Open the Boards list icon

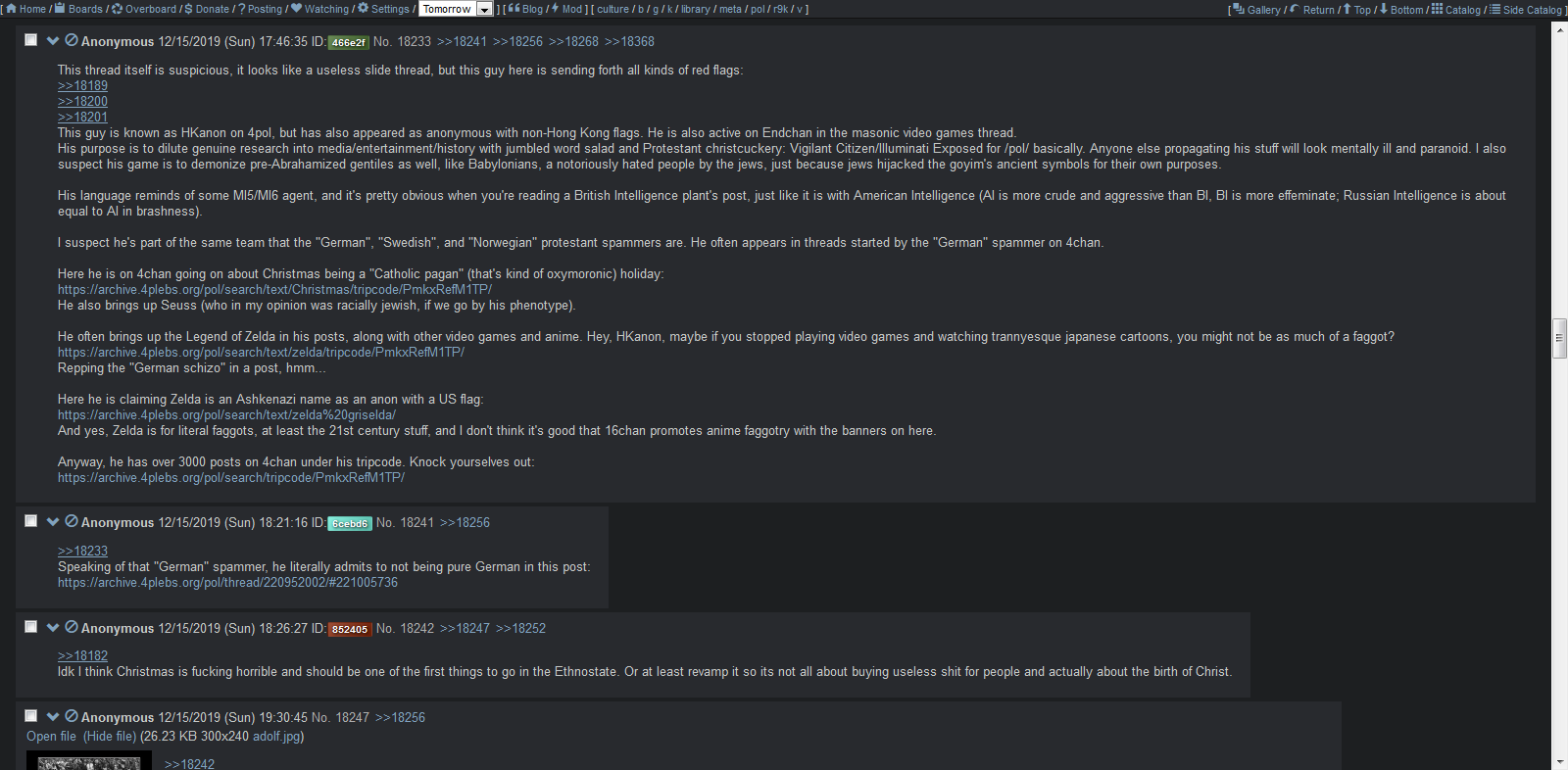(60, 9)
